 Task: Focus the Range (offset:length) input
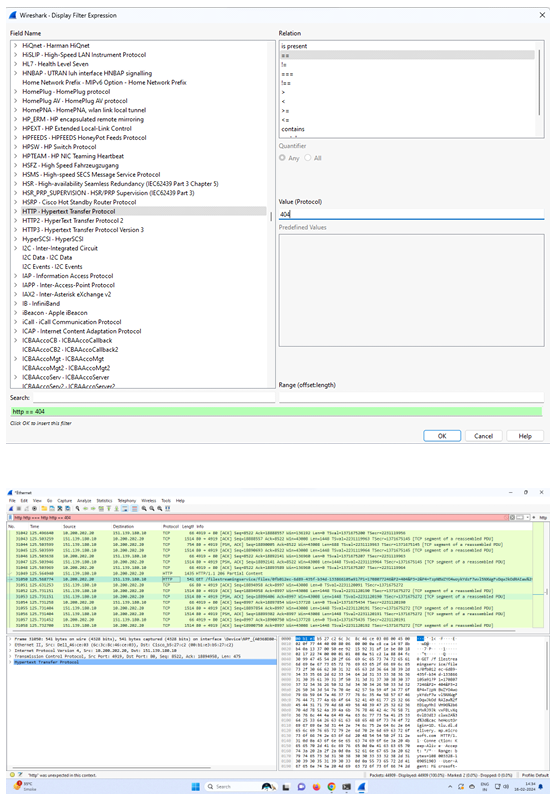411,396
